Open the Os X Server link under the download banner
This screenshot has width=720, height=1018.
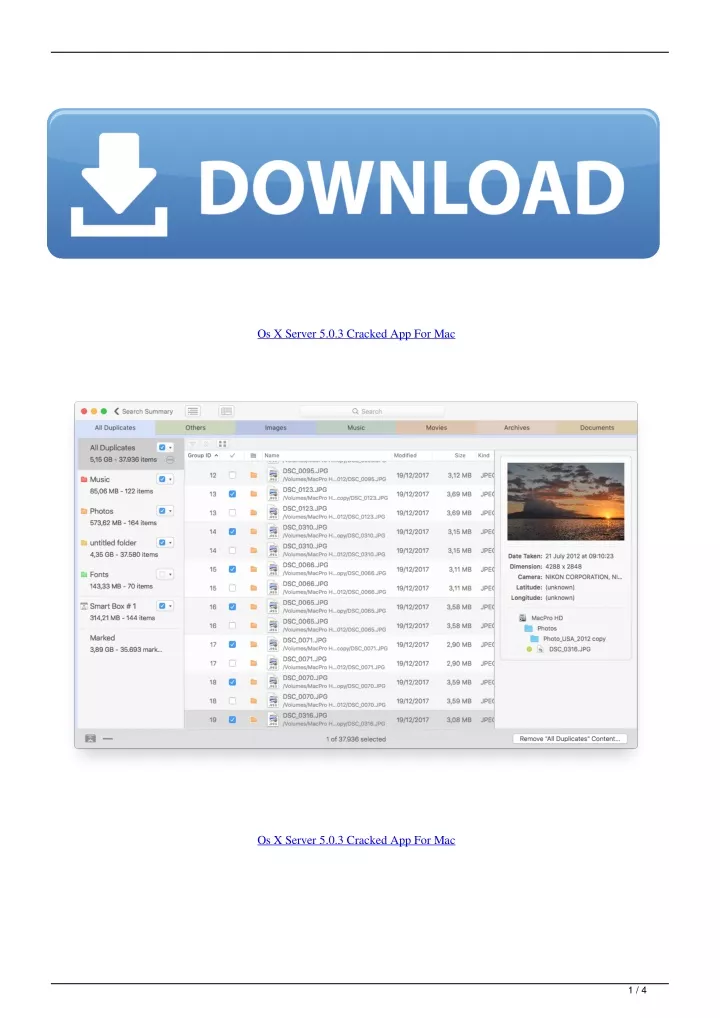[356, 334]
